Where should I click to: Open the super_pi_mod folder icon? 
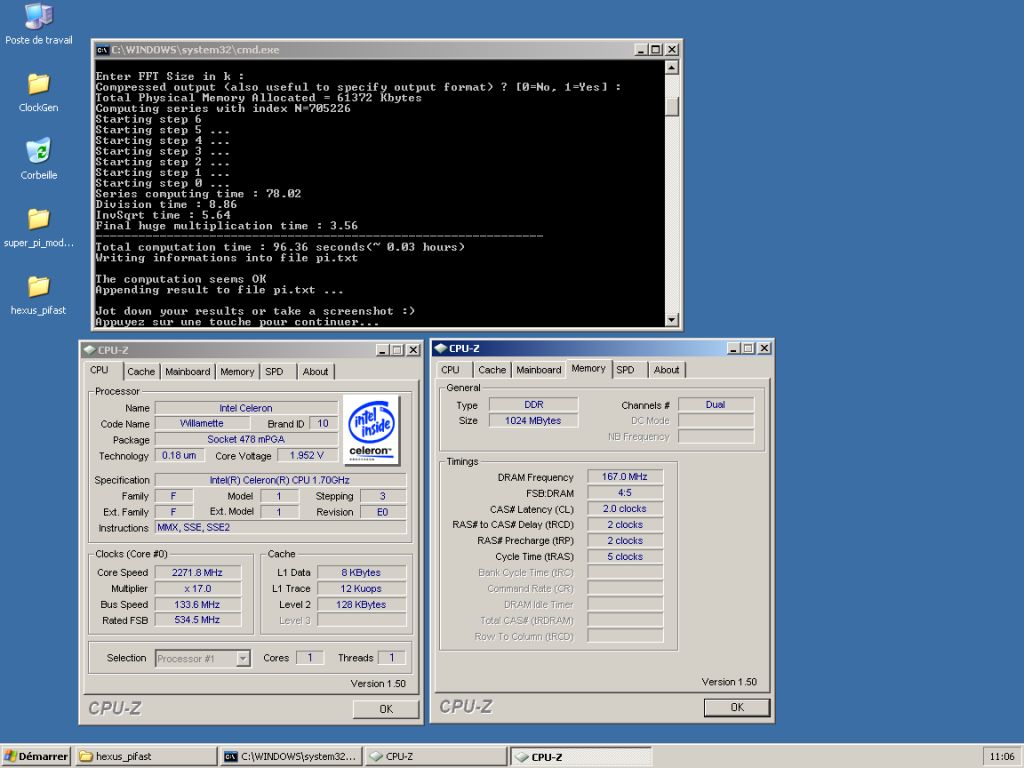(39, 219)
